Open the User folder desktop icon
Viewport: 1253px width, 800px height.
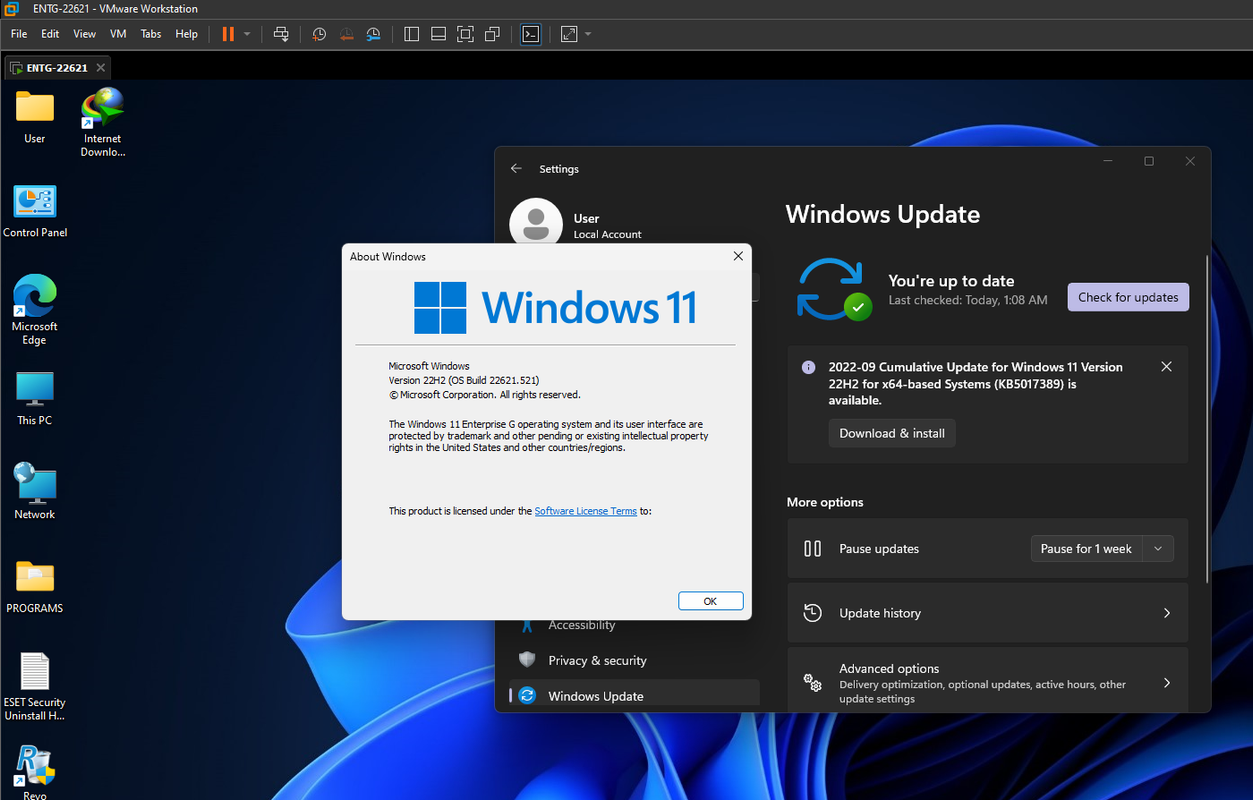[34, 117]
